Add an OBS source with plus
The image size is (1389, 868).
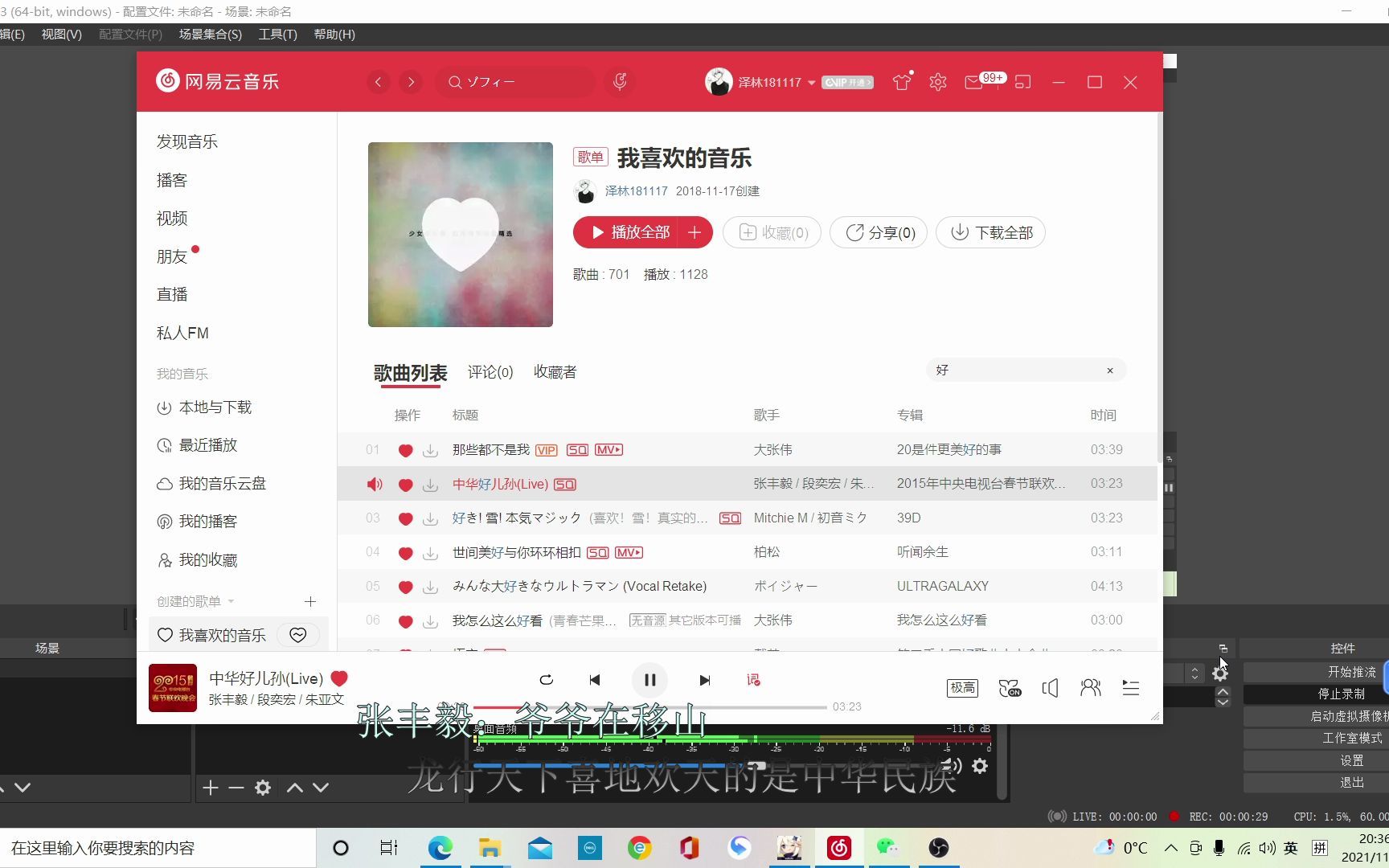211,788
